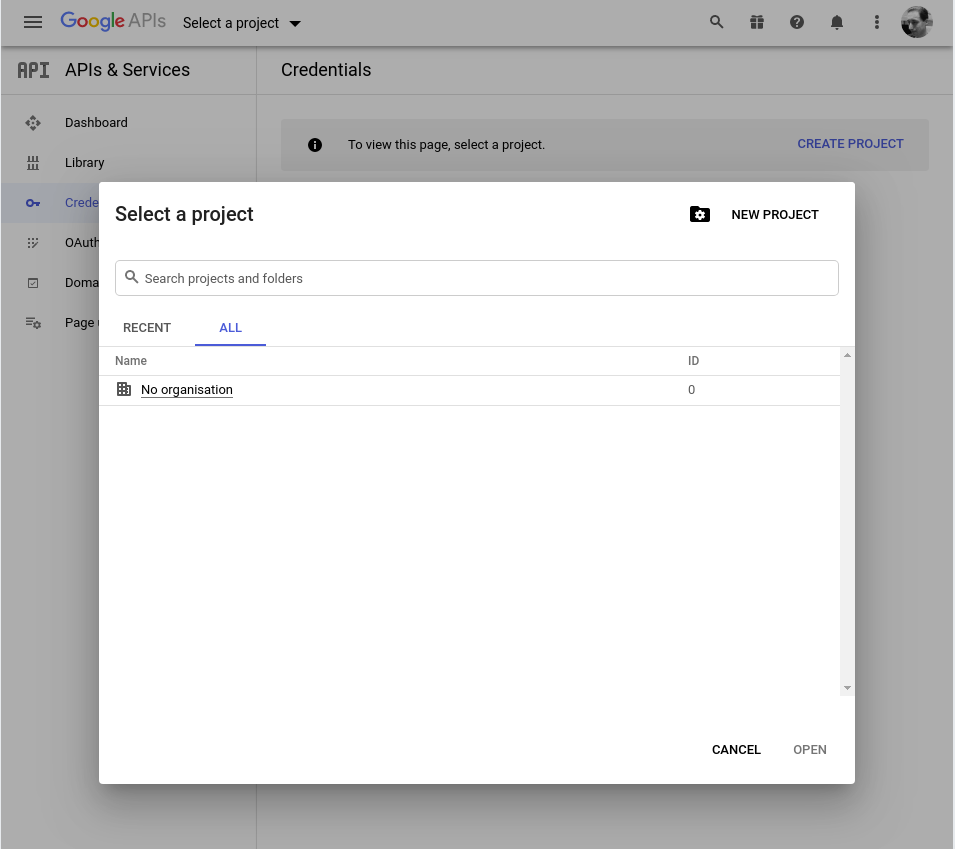Open the notifications bell
Viewport: 955px width, 849px height.
(x=837, y=22)
